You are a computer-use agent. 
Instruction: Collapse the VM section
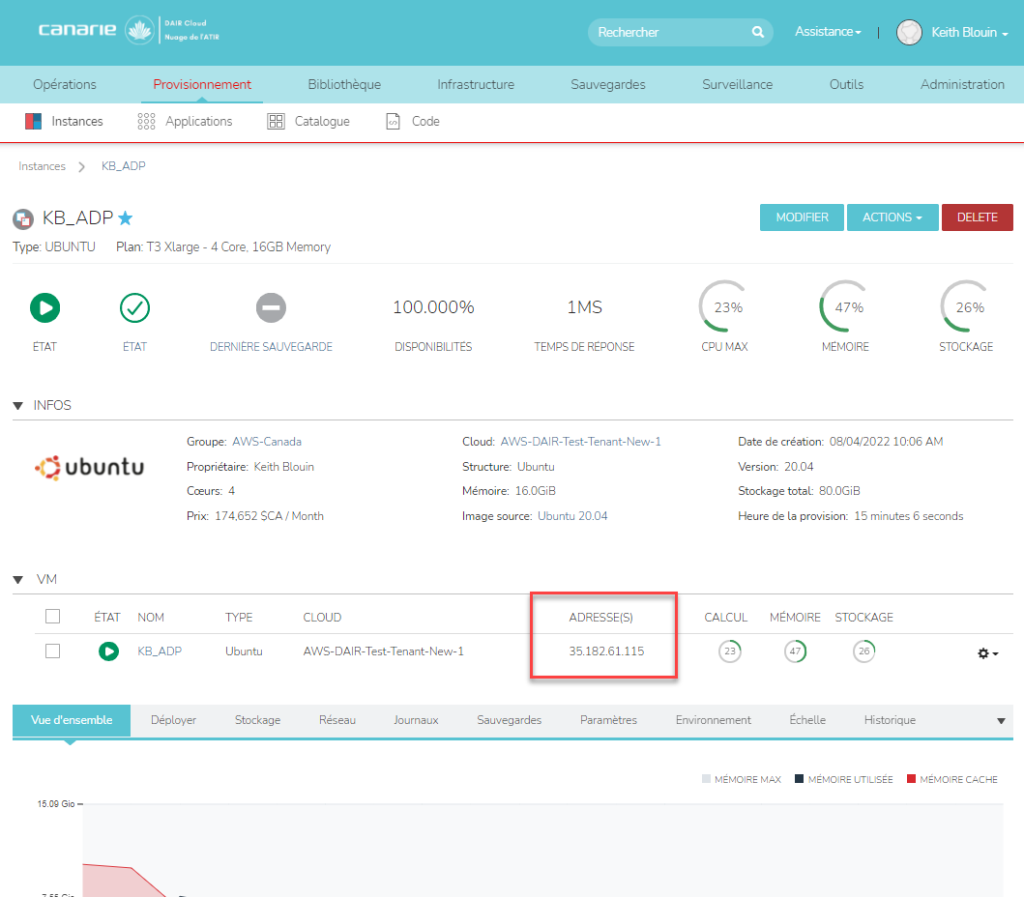click(18, 579)
